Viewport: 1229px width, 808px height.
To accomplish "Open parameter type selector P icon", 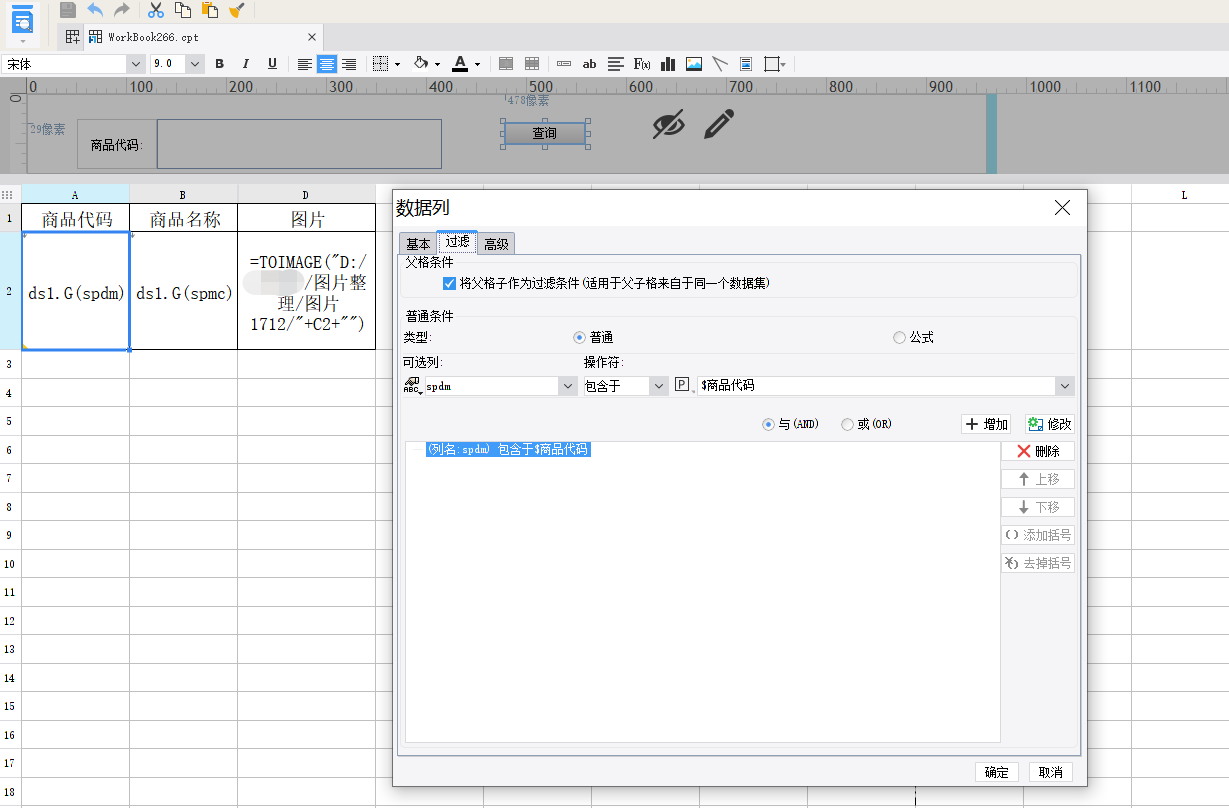I will click(x=684, y=386).
